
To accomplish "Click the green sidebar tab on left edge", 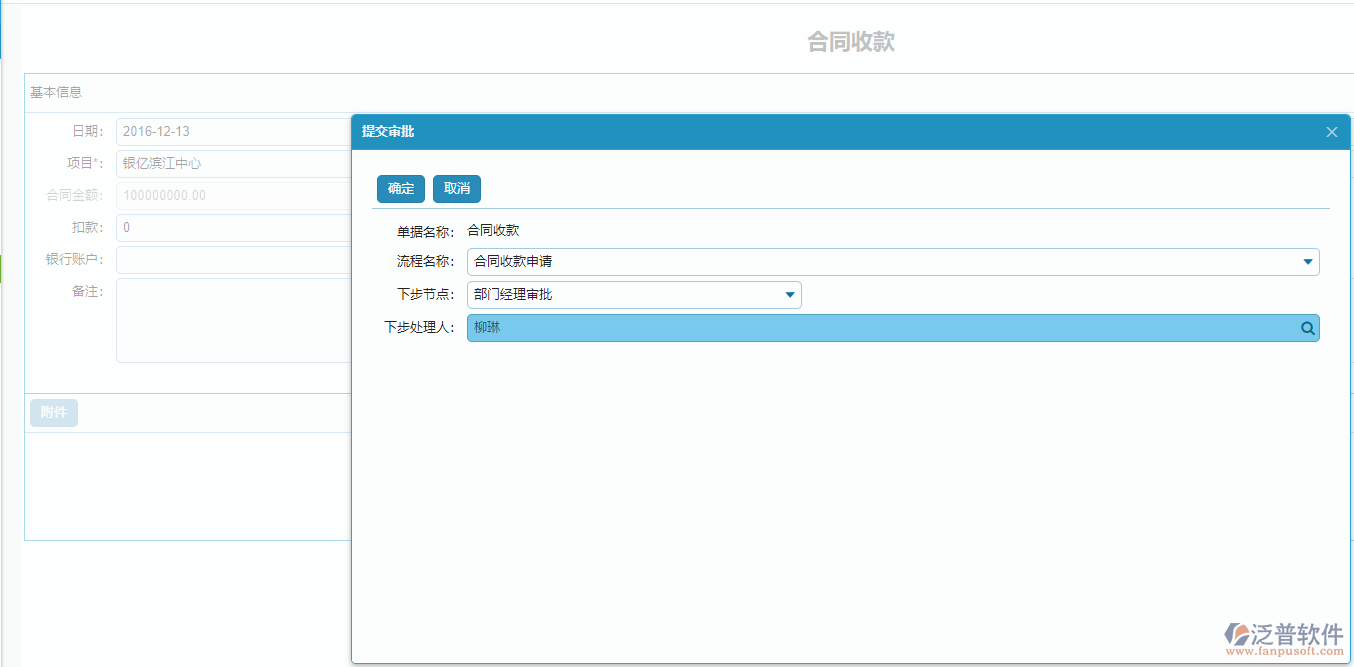I will pyautogui.click(x=3, y=268).
